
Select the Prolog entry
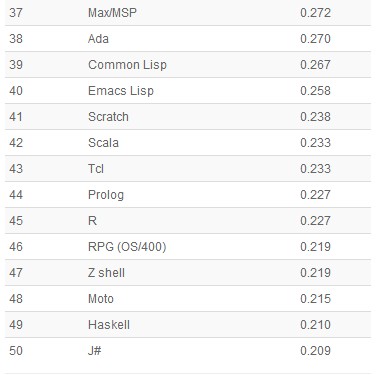[106, 195]
